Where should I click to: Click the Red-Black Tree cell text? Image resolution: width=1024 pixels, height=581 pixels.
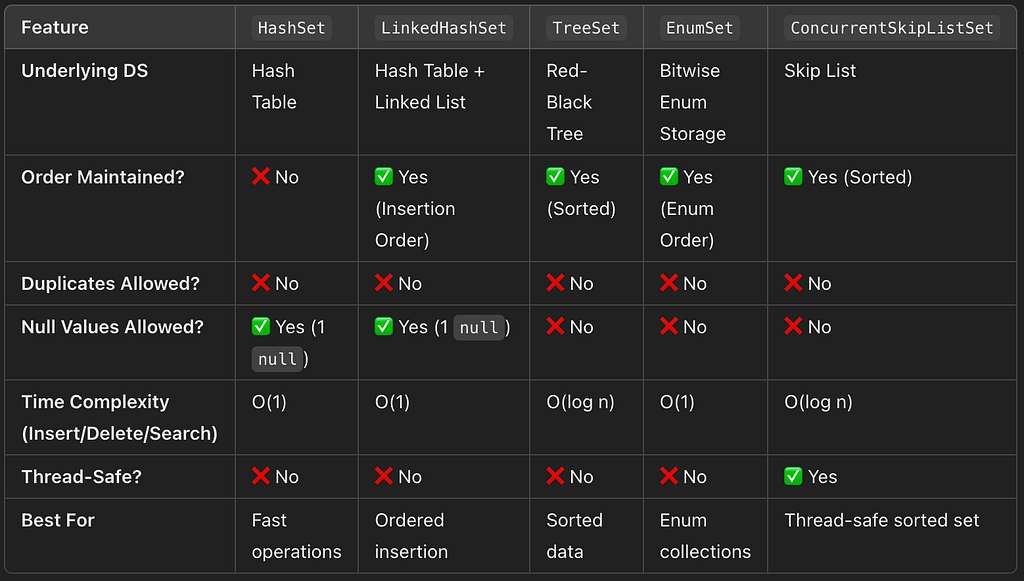pyautogui.click(x=569, y=102)
